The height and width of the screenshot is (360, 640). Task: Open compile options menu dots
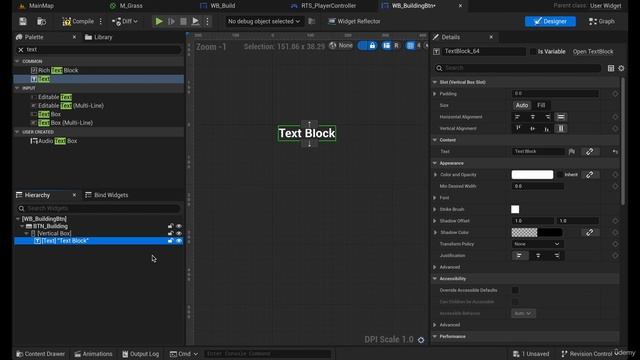pos(101,21)
